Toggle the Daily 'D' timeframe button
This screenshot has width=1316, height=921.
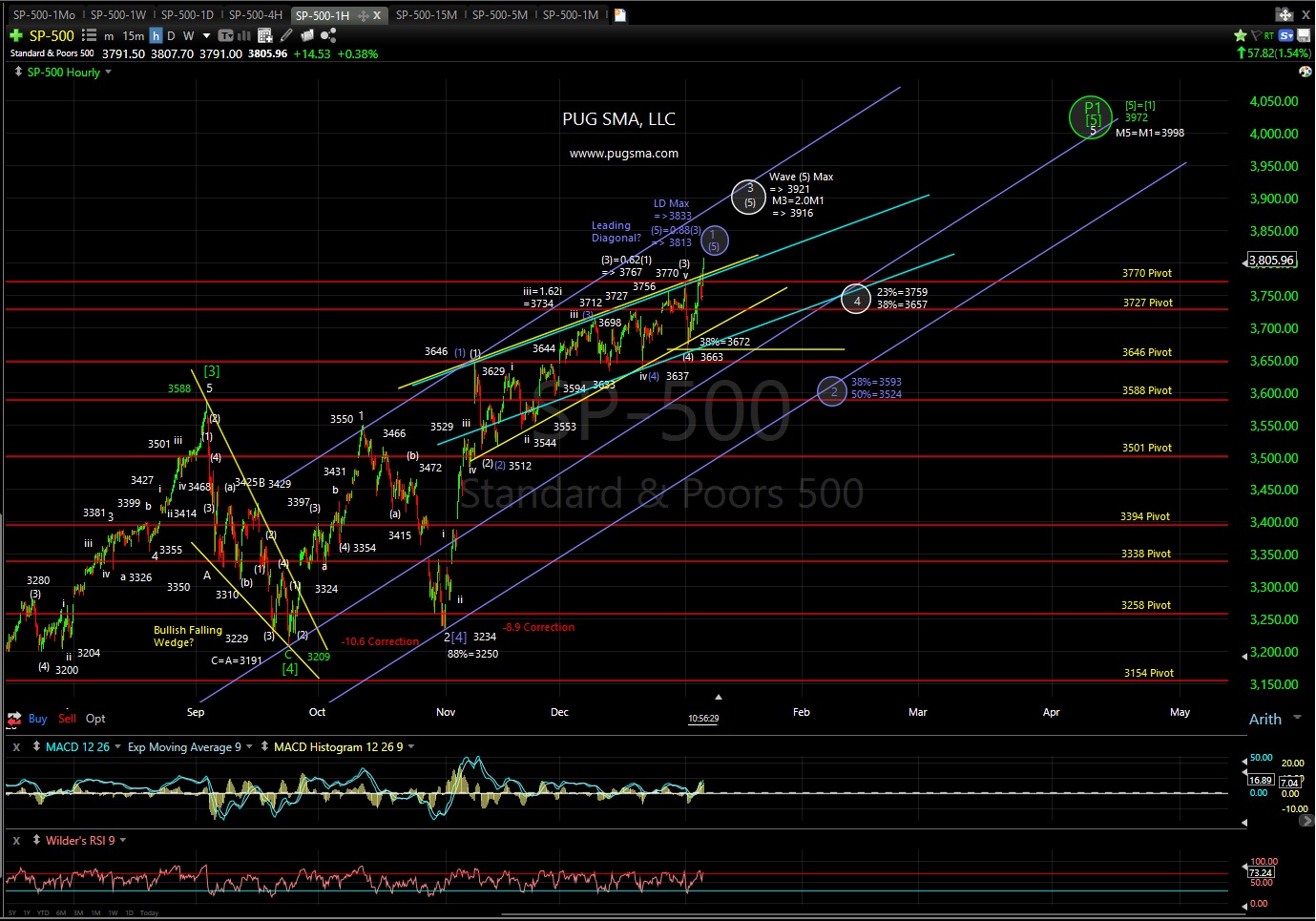[x=172, y=35]
